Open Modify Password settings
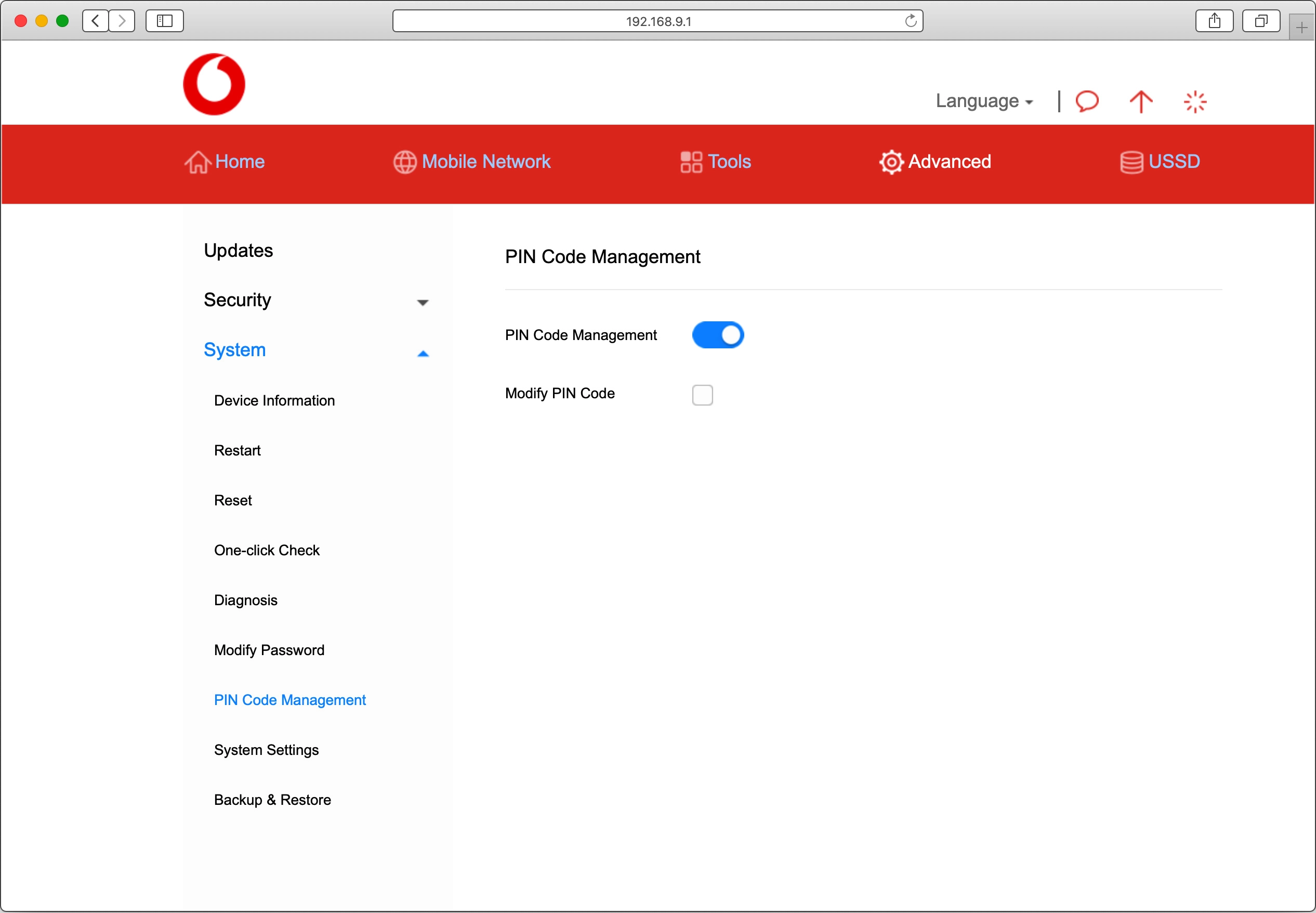This screenshot has height=913, width=1316. click(269, 650)
